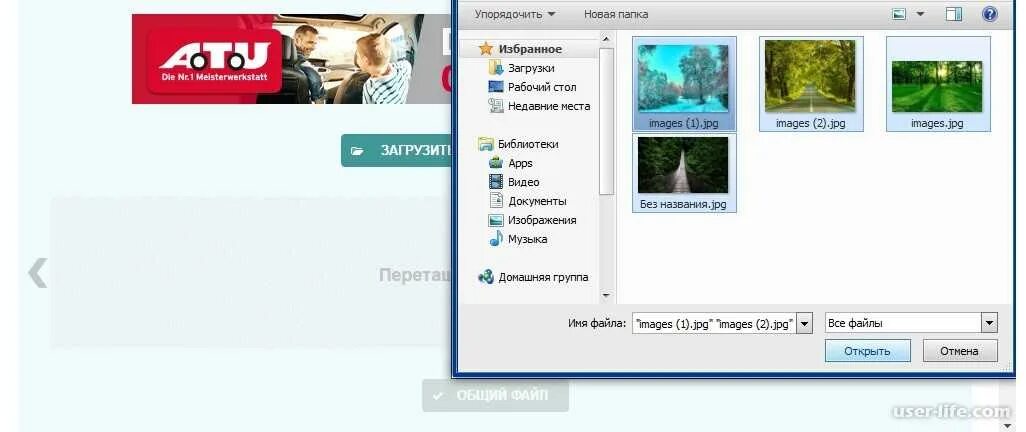Open the Упорядочить dropdown menu
Image resolution: width=1026 pixels, height=432 pixels.
tap(514, 14)
